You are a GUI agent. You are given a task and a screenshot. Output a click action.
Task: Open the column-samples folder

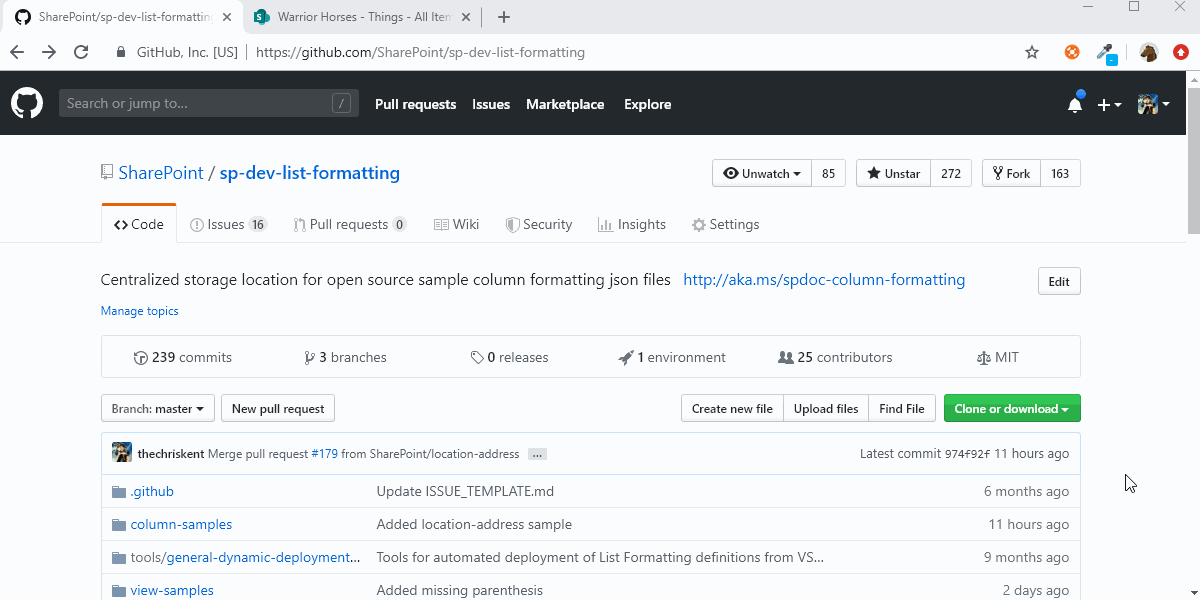[x=181, y=524]
